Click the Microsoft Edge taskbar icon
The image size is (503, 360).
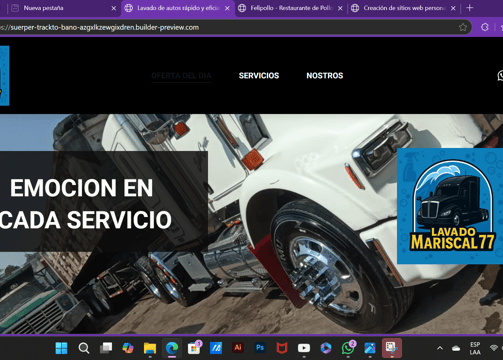pos(172,348)
